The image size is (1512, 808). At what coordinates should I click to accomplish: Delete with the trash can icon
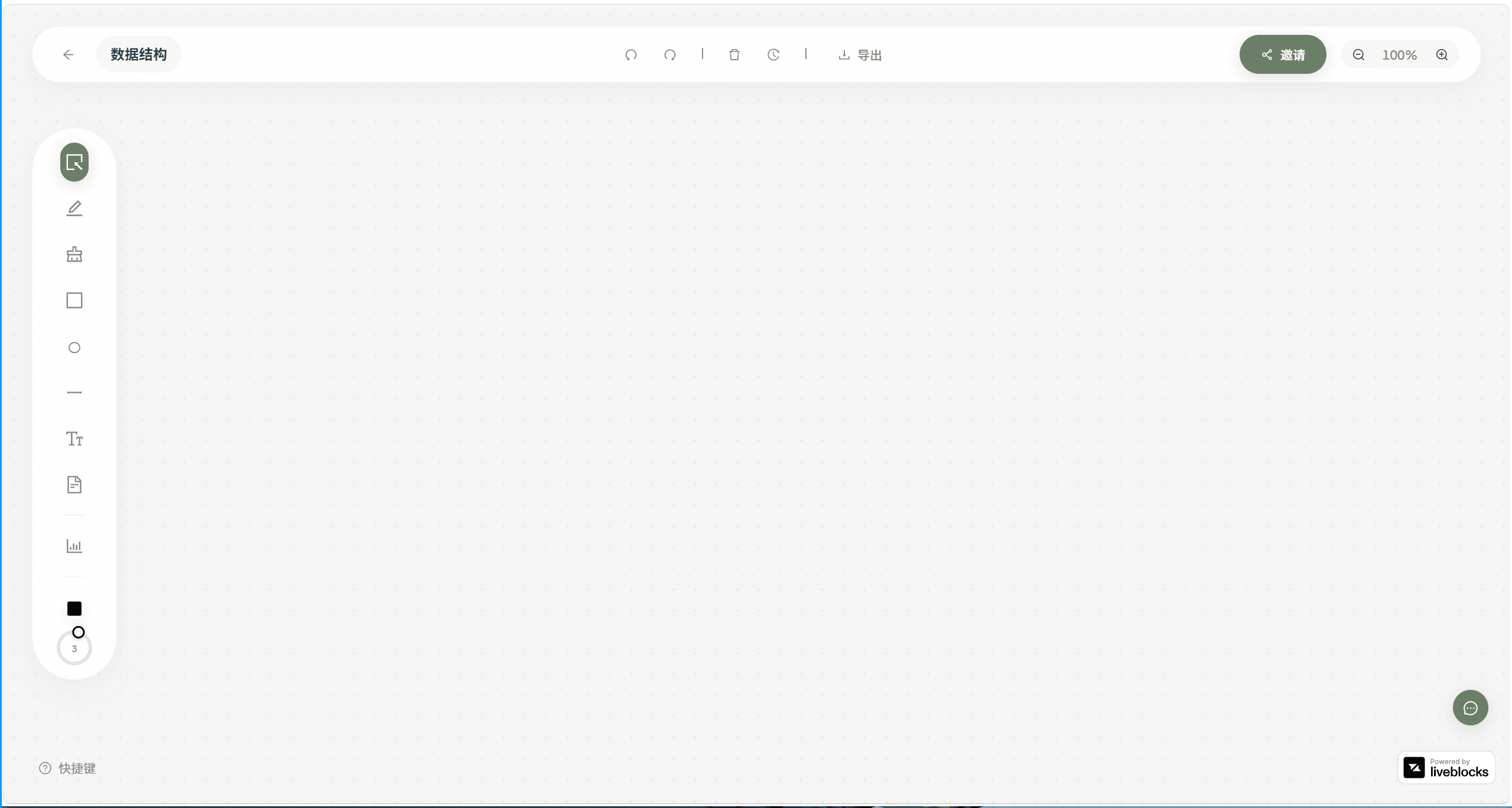(x=734, y=55)
